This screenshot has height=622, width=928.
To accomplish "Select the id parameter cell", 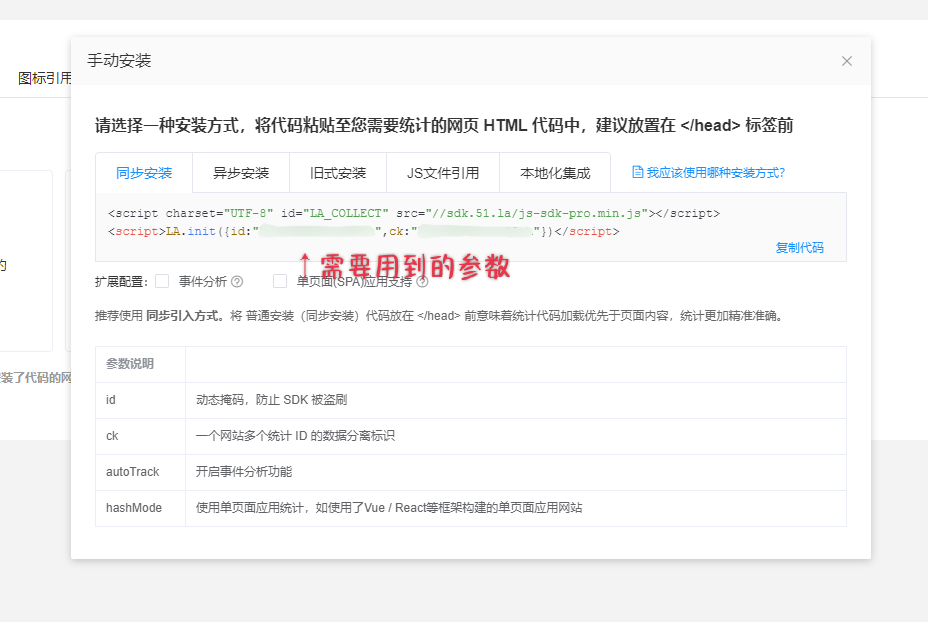I will point(140,400).
